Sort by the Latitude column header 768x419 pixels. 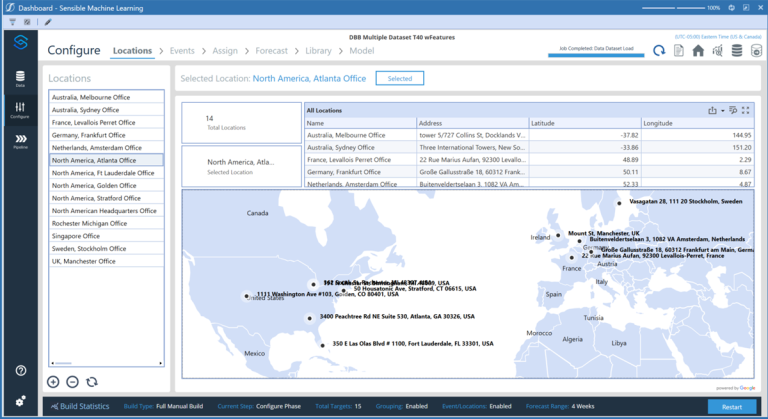[x=585, y=123]
